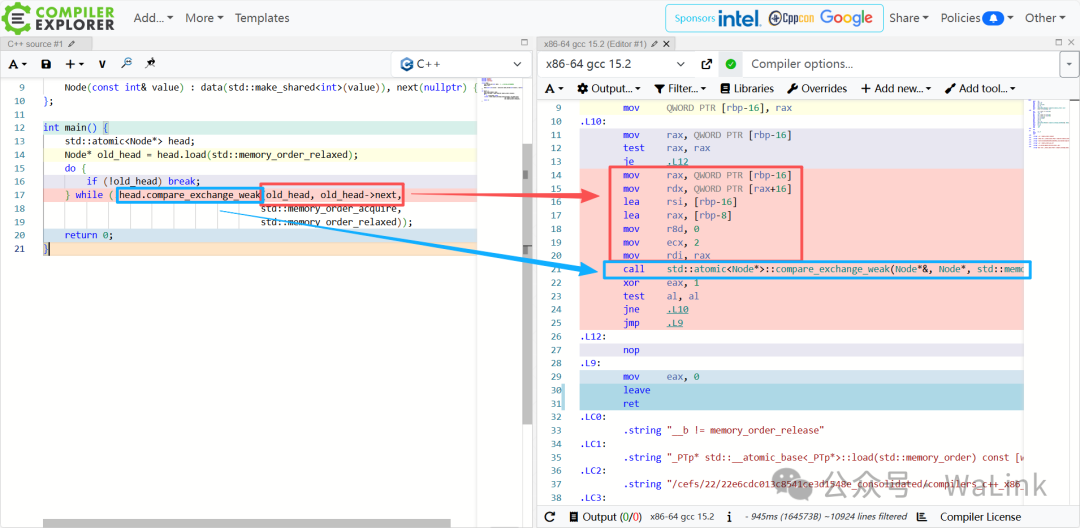Toggle Vim mode with the V icon

[x=102, y=64]
